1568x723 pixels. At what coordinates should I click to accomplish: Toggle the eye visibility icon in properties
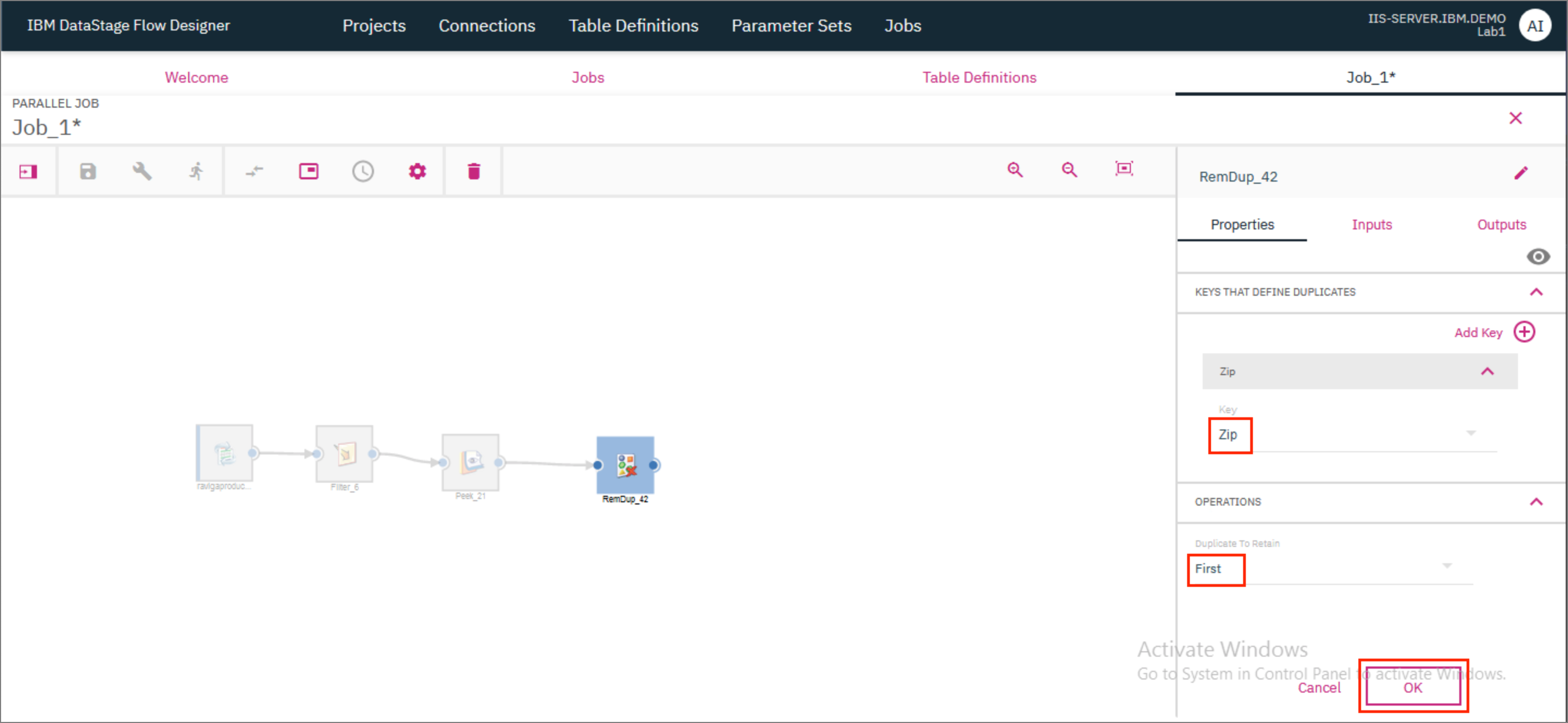tap(1538, 257)
